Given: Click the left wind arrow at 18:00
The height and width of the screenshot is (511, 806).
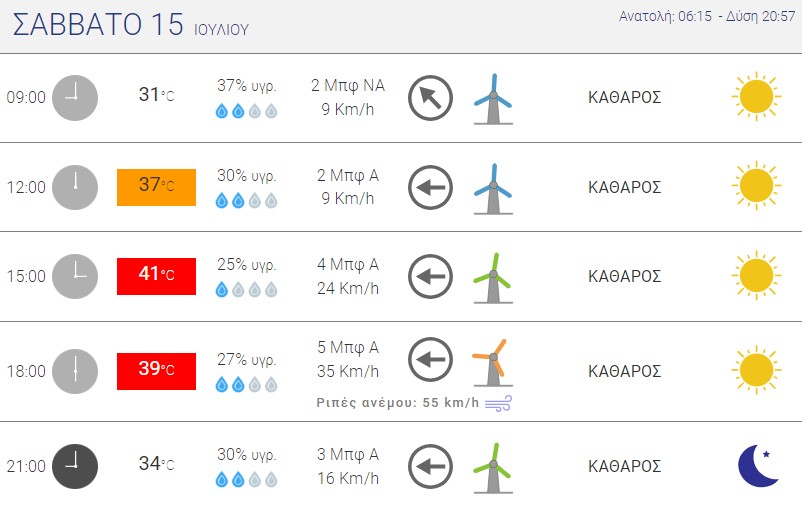Looking at the screenshot, I should [430, 359].
